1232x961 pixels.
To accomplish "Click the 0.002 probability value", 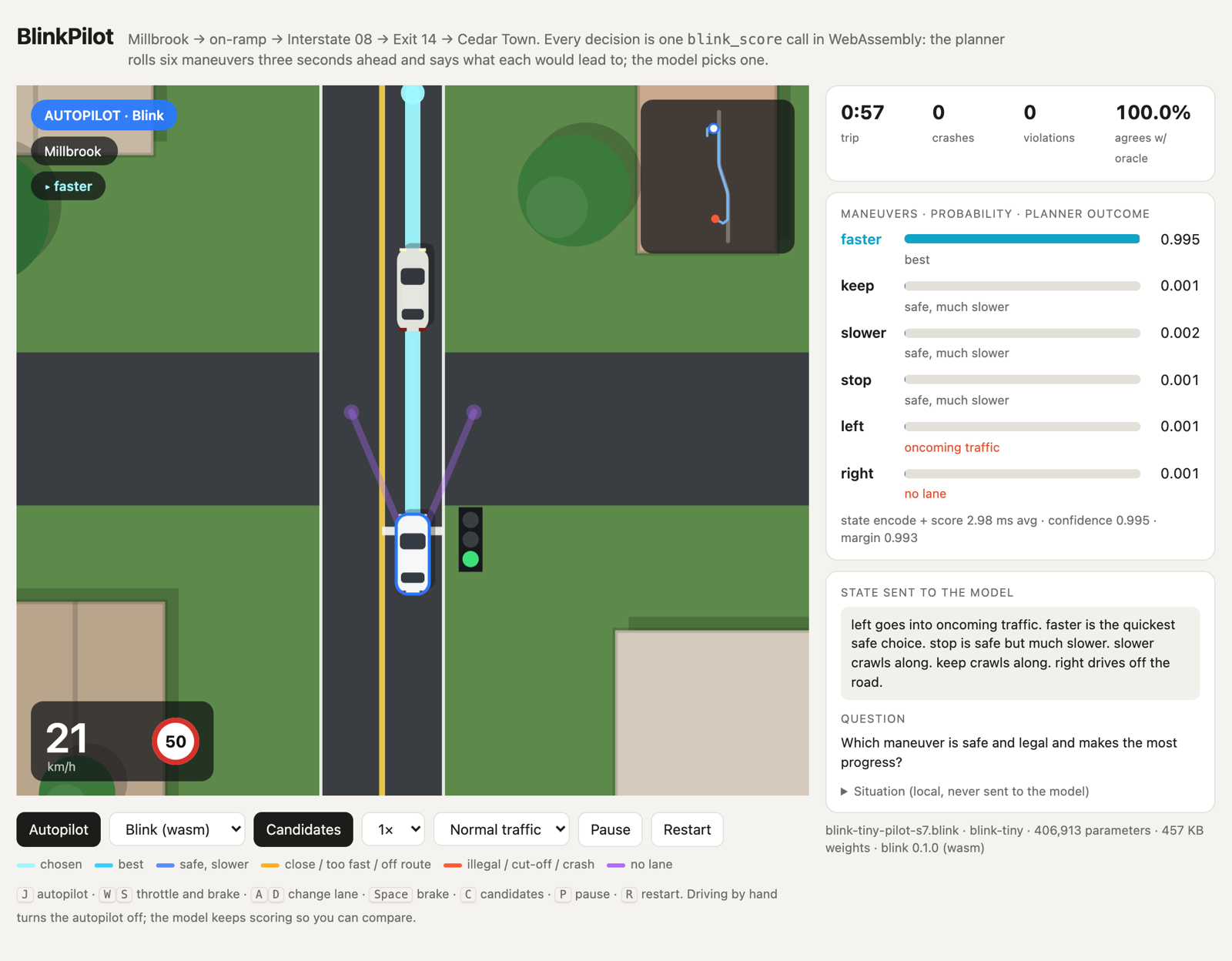I will point(1180,333).
